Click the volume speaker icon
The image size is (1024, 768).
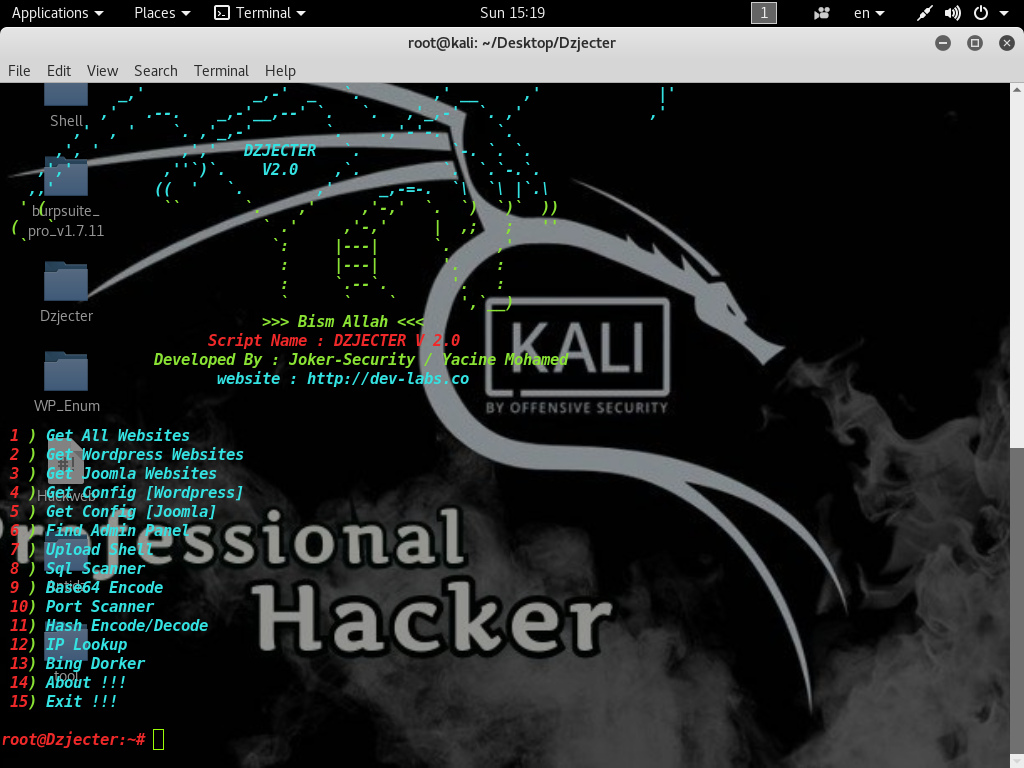click(952, 13)
